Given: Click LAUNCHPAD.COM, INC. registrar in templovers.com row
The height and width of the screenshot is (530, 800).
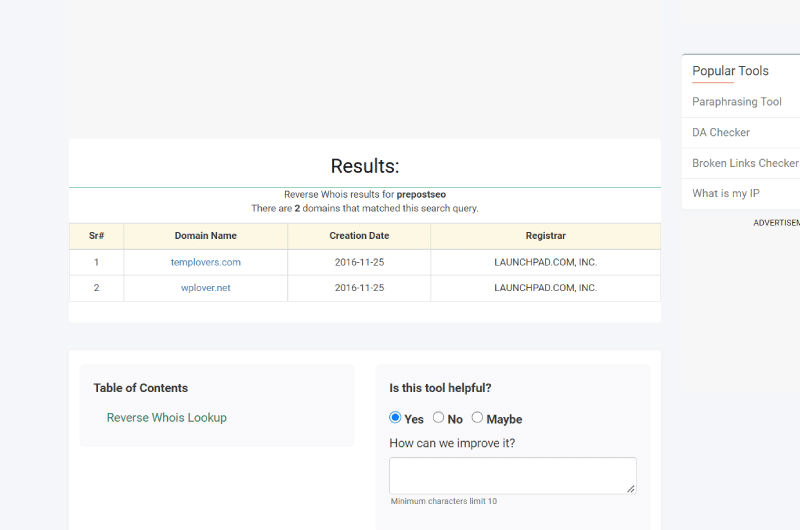Looking at the screenshot, I should (x=545, y=262).
